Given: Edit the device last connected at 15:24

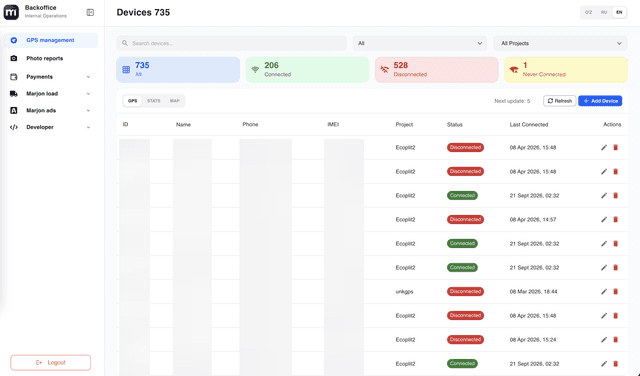Looking at the screenshot, I should [x=604, y=340].
